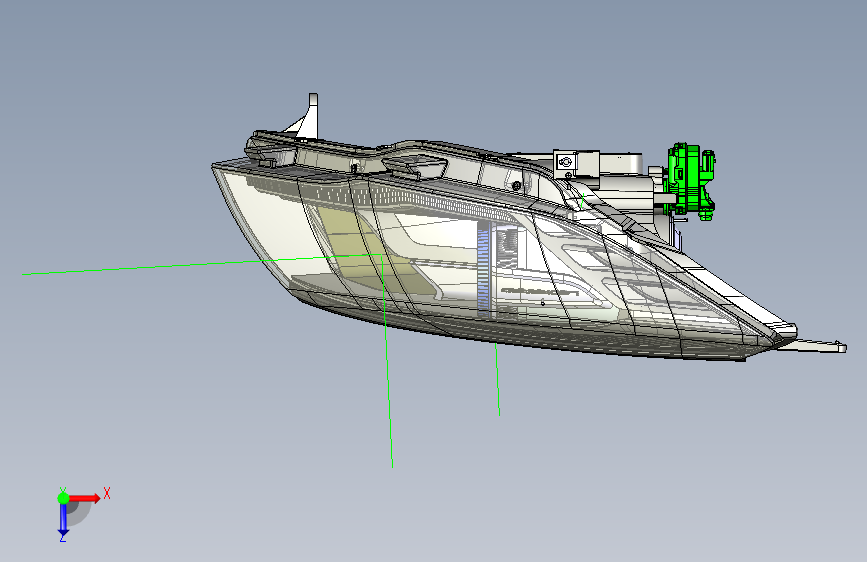Select the flat mounting tab at right tip

[x=814, y=346]
